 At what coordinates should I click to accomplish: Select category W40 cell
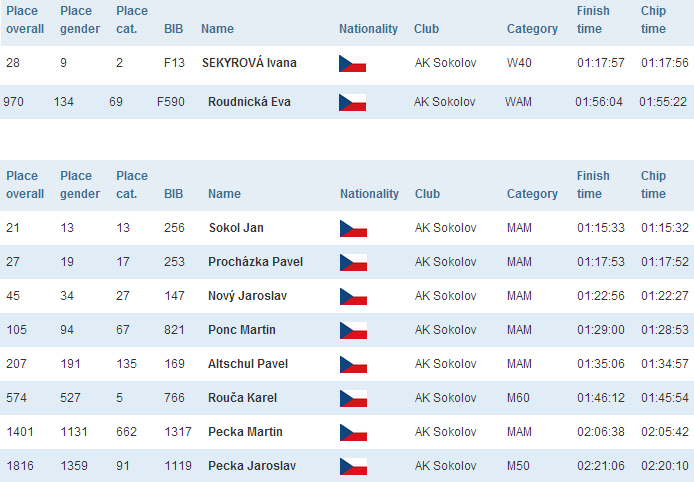(x=519, y=62)
